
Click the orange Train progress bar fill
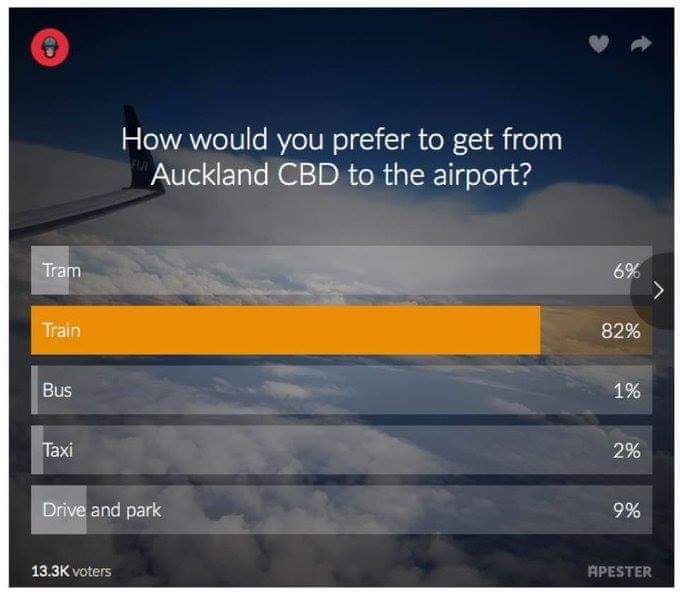pos(285,330)
